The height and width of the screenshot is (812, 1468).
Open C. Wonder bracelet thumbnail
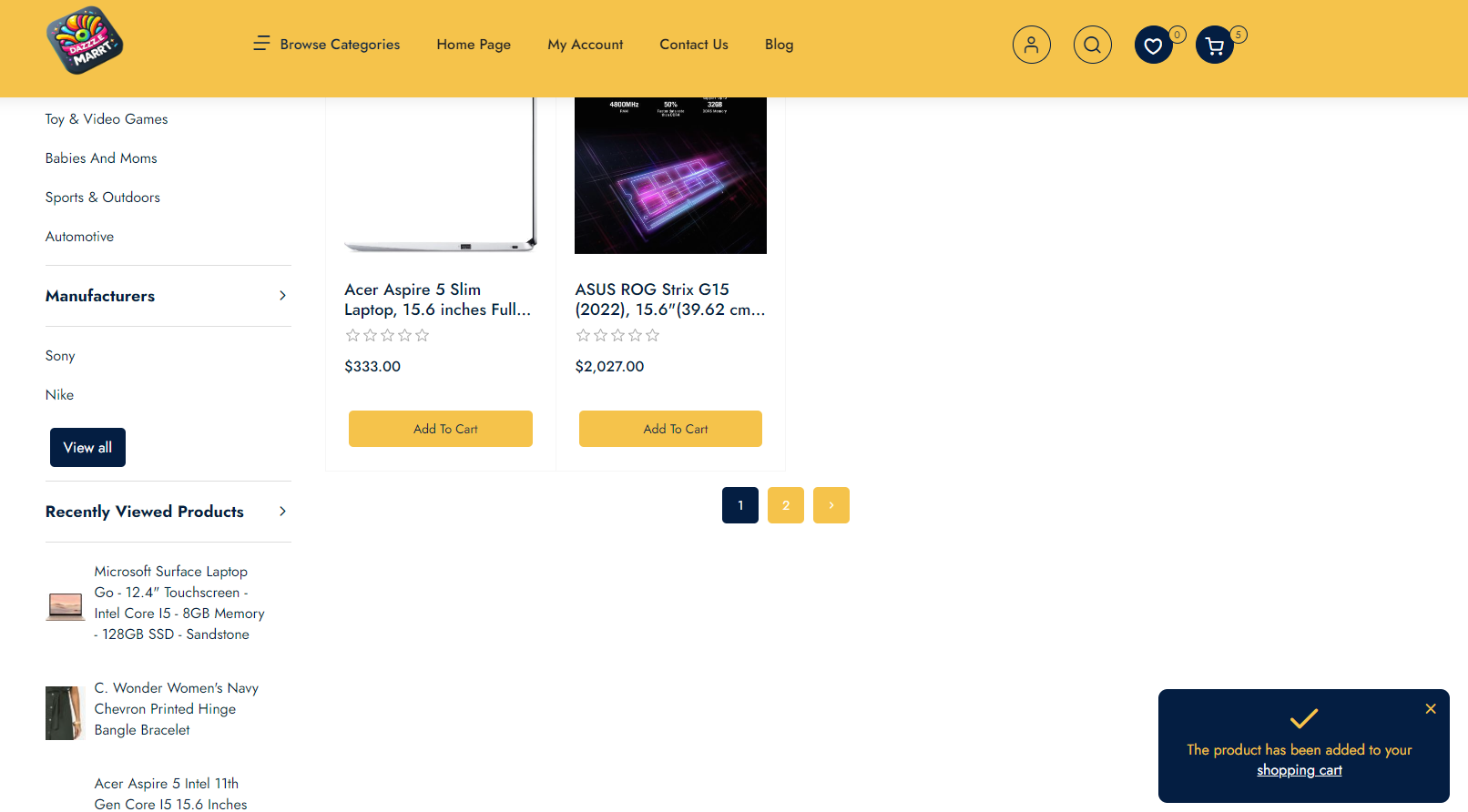click(x=66, y=713)
